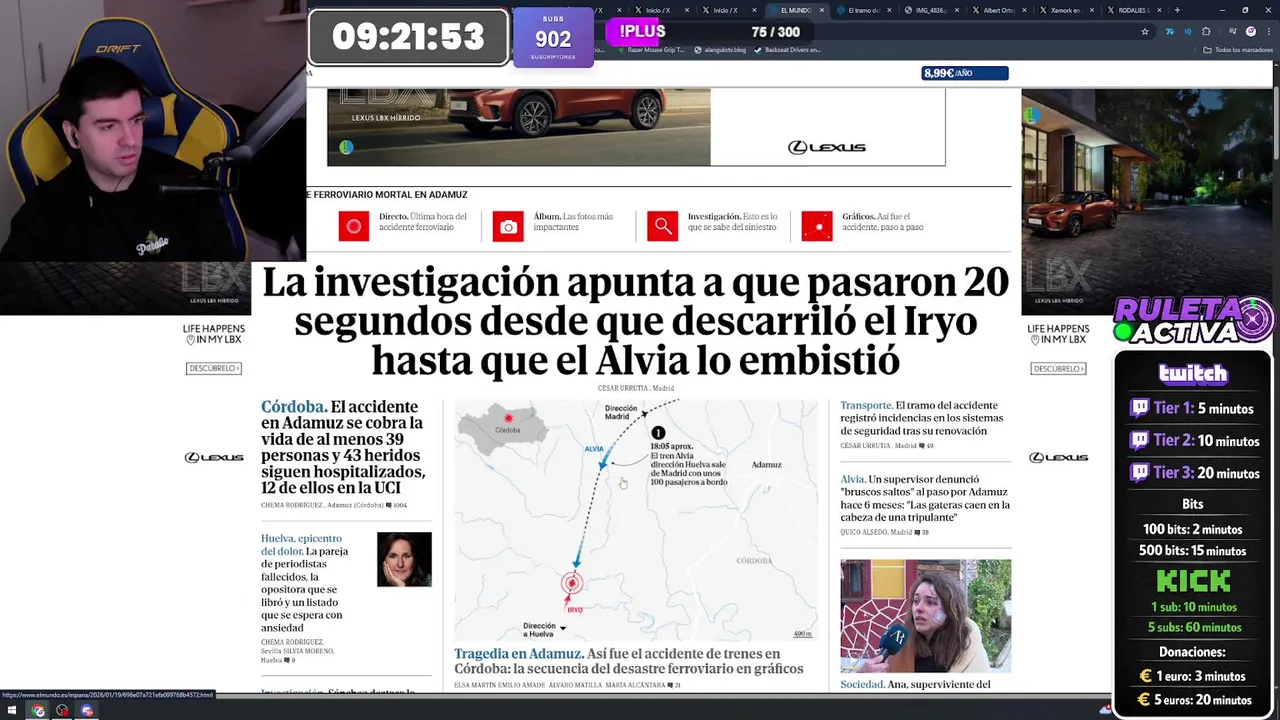This screenshot has width=1280, height=720.
Task: Click the Álbum. Las fotos más impactantes link
Action: tap(573, 222)
